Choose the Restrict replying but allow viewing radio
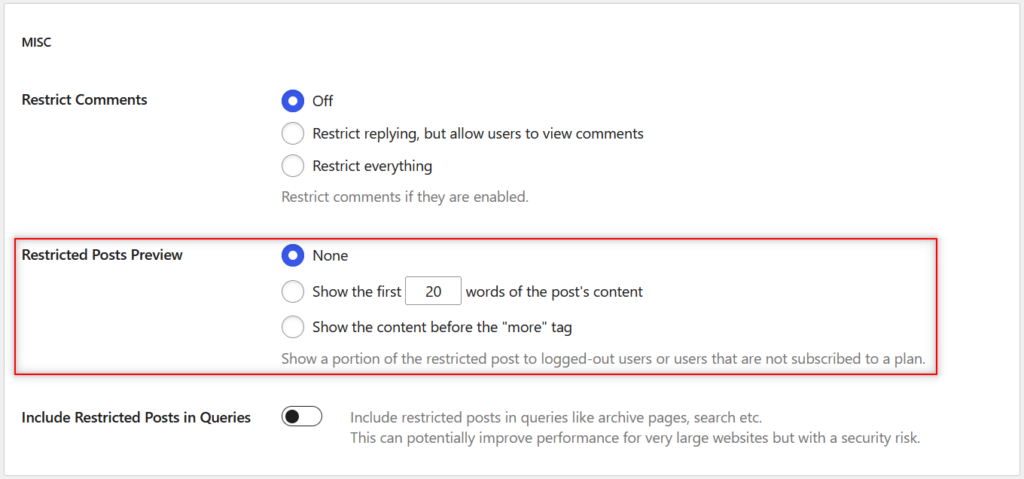Screen dimensions: 1024x479 coord(293,133)
